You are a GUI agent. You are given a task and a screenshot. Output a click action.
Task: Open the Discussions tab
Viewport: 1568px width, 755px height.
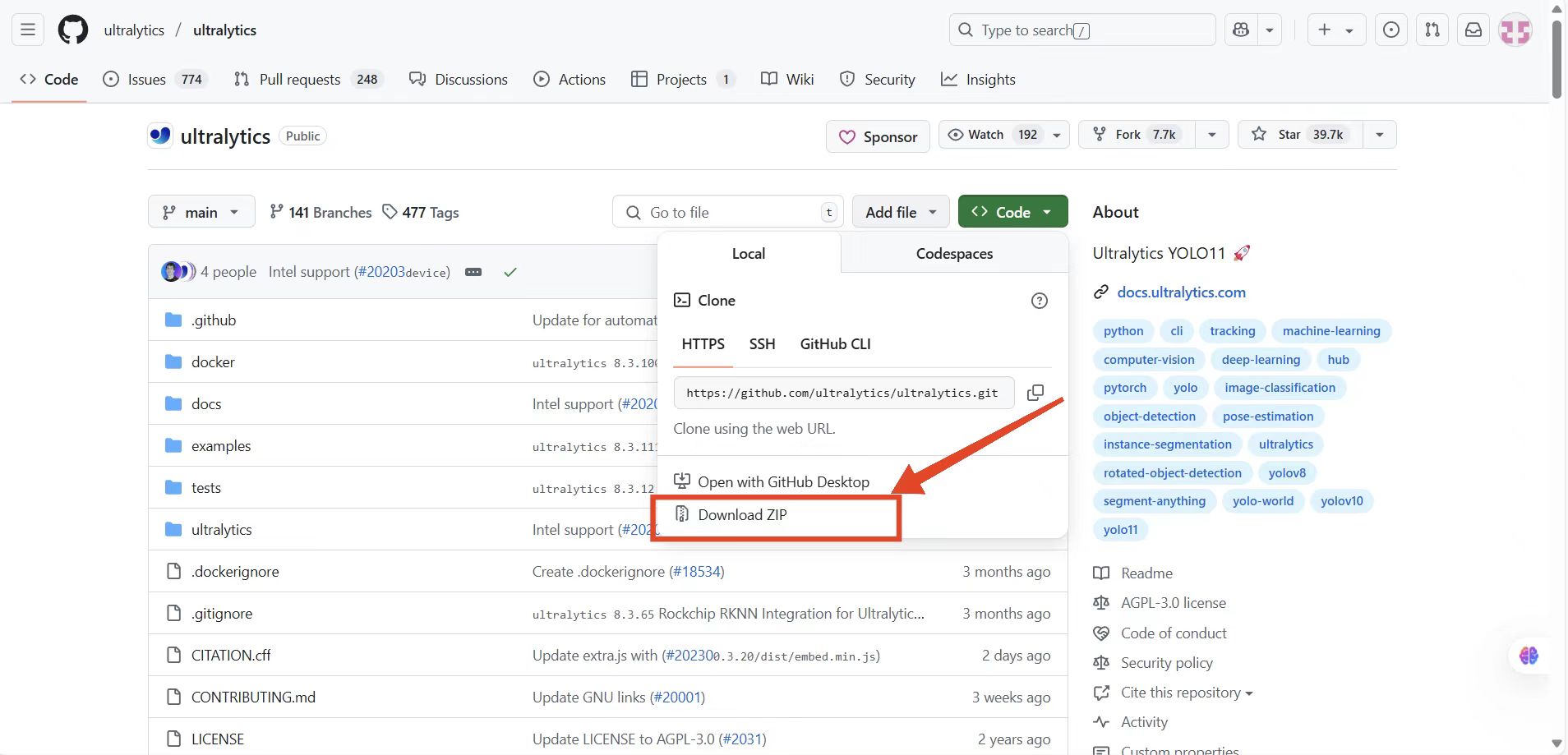coord(459,80)
